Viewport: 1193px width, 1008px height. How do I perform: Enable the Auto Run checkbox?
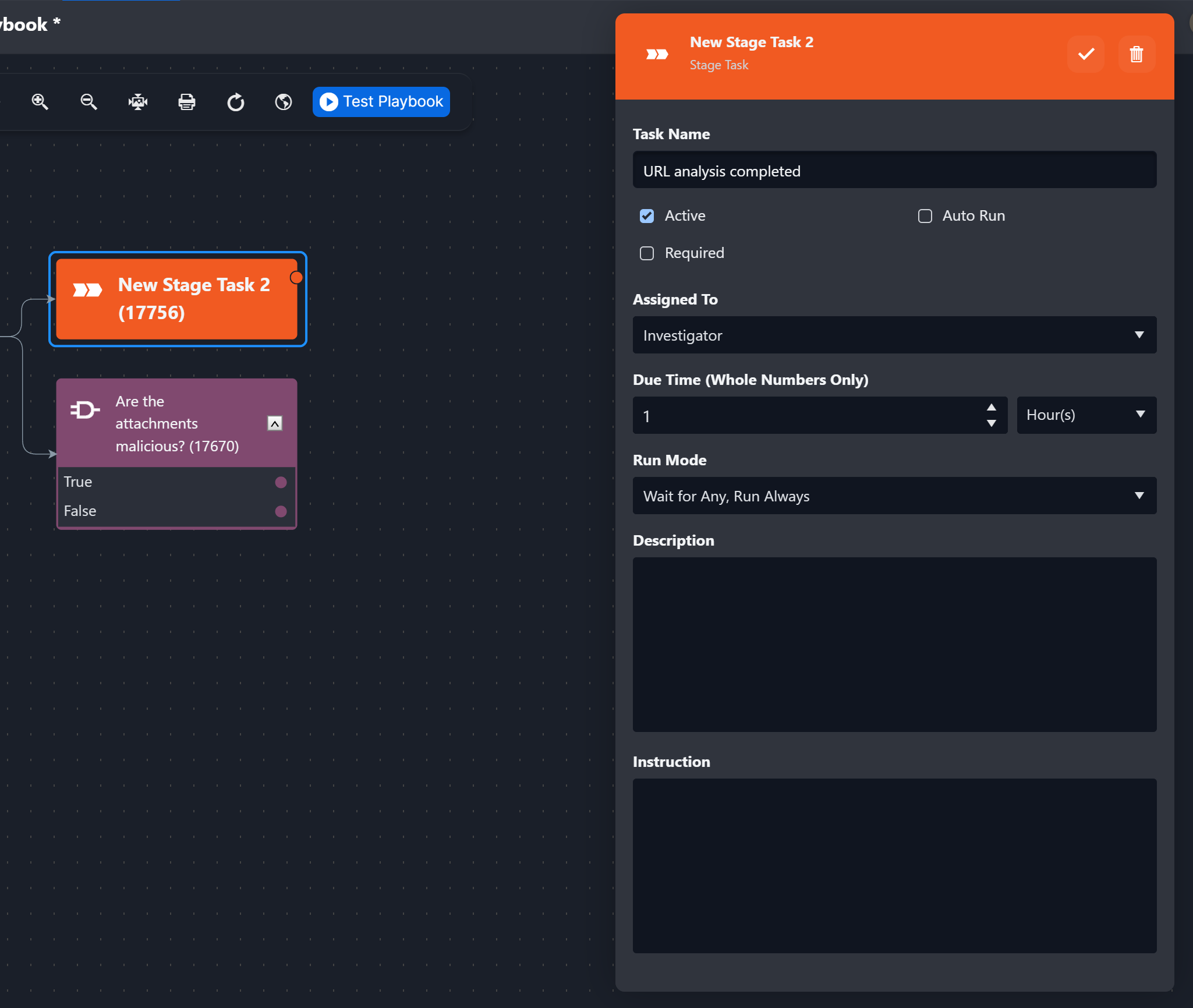[x=925, y=216]
